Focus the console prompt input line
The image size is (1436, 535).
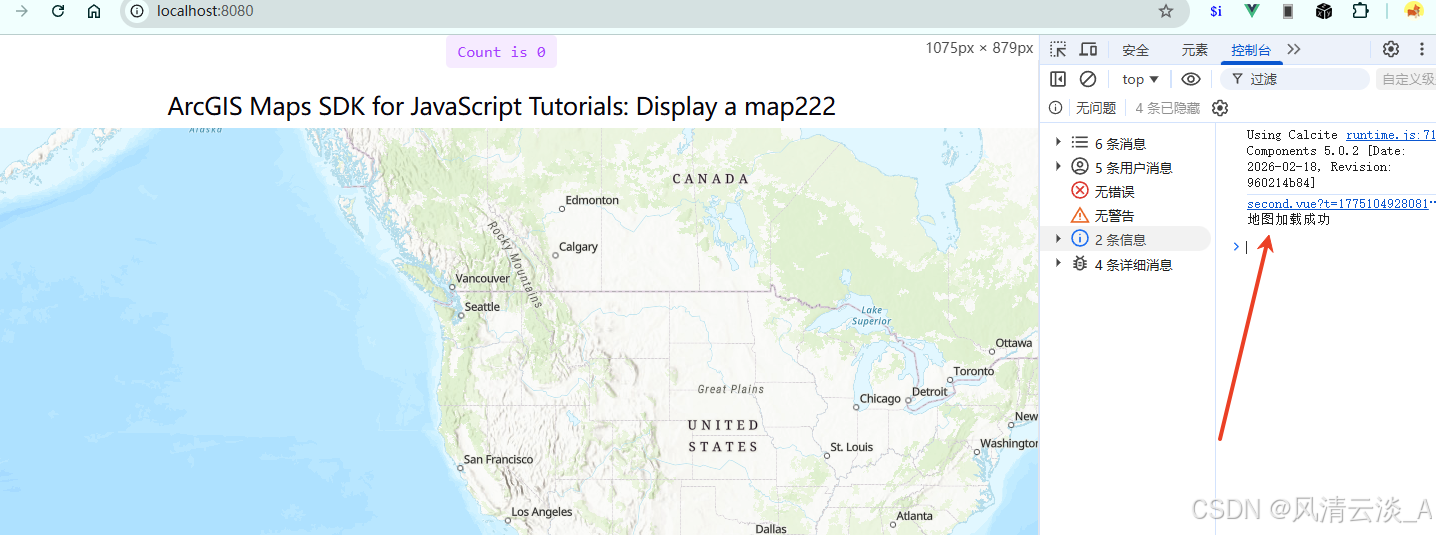(1340, 247)
